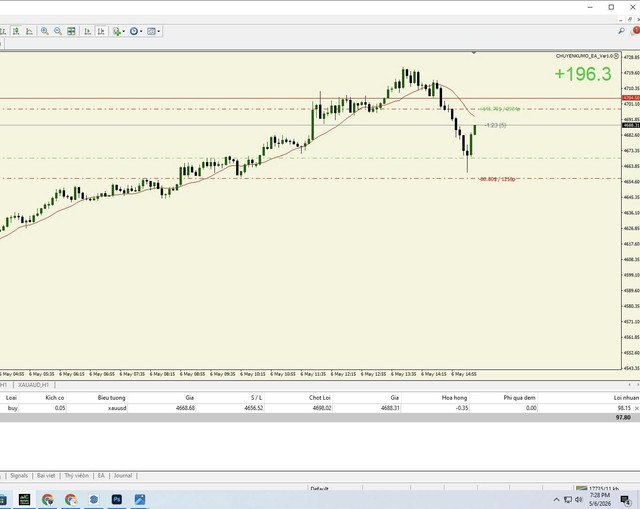Click the Hoa hong column header
Image resolution: width=640 pixels, height=509 pixels.
(454, 398)
